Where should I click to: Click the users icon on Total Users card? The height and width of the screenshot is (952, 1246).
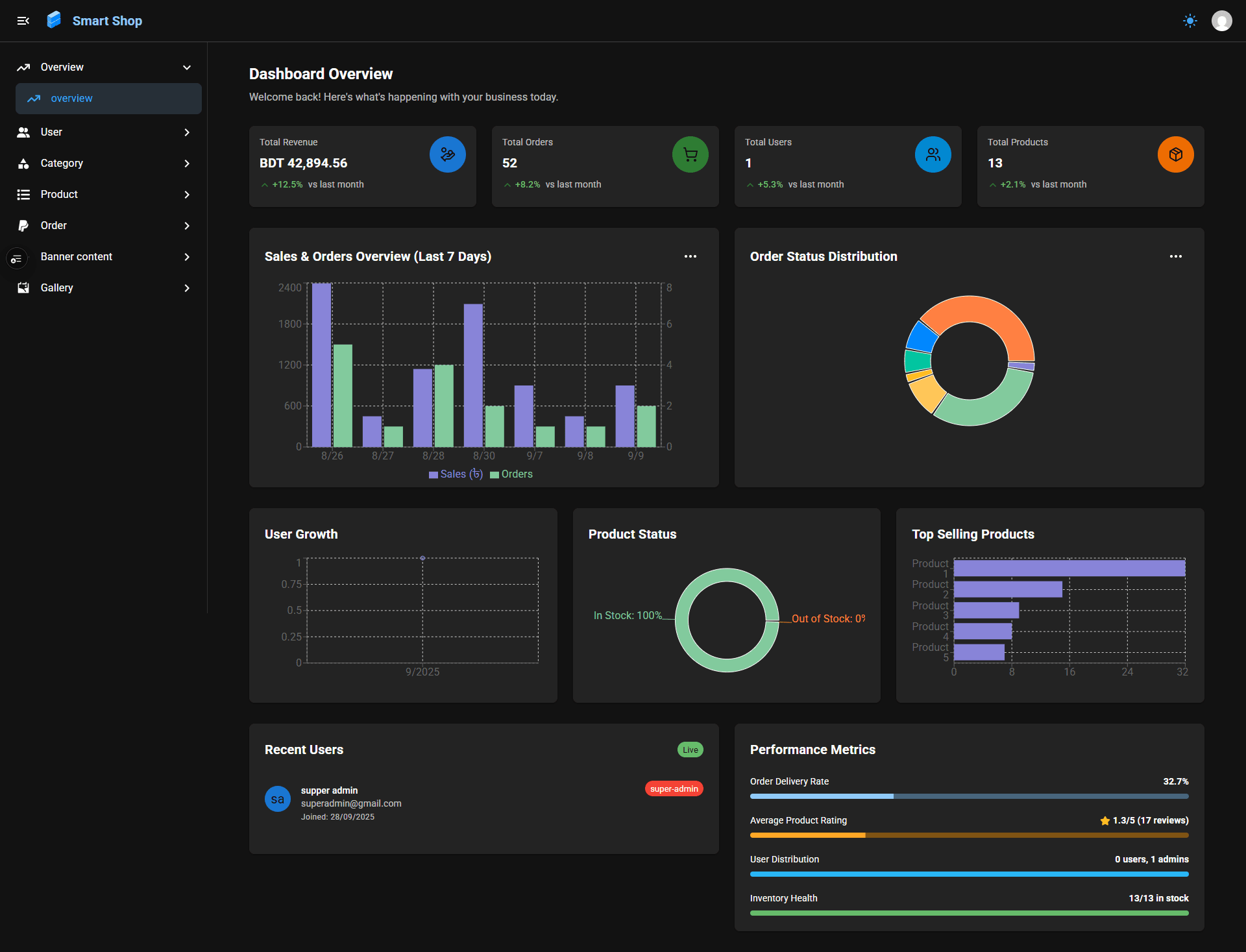point(933,154)
